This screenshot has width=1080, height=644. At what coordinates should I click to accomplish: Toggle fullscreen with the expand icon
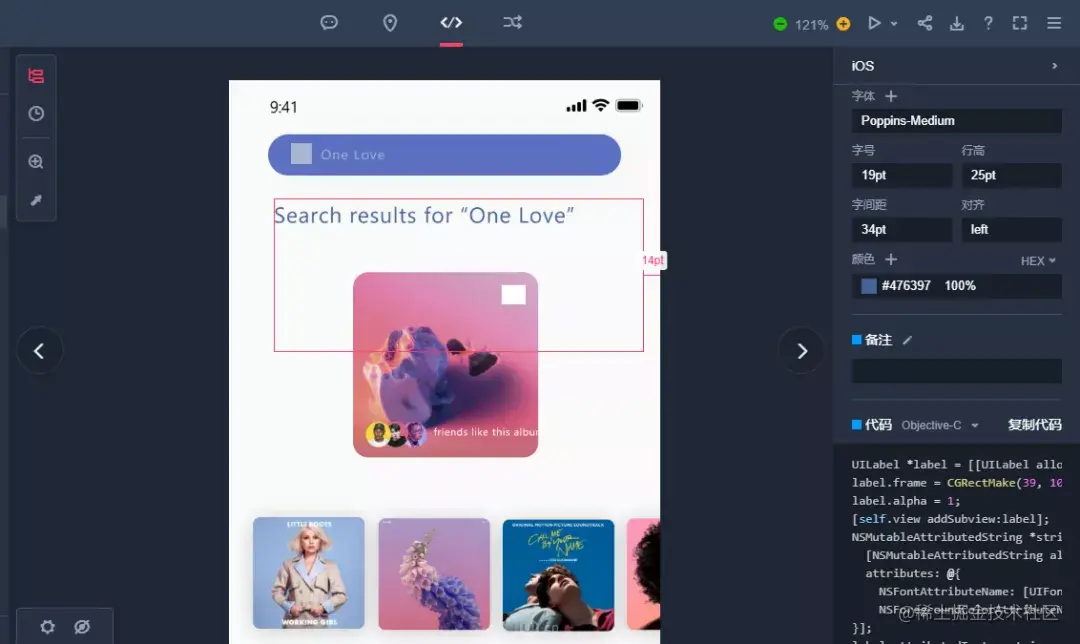(x=1020, y=23)
